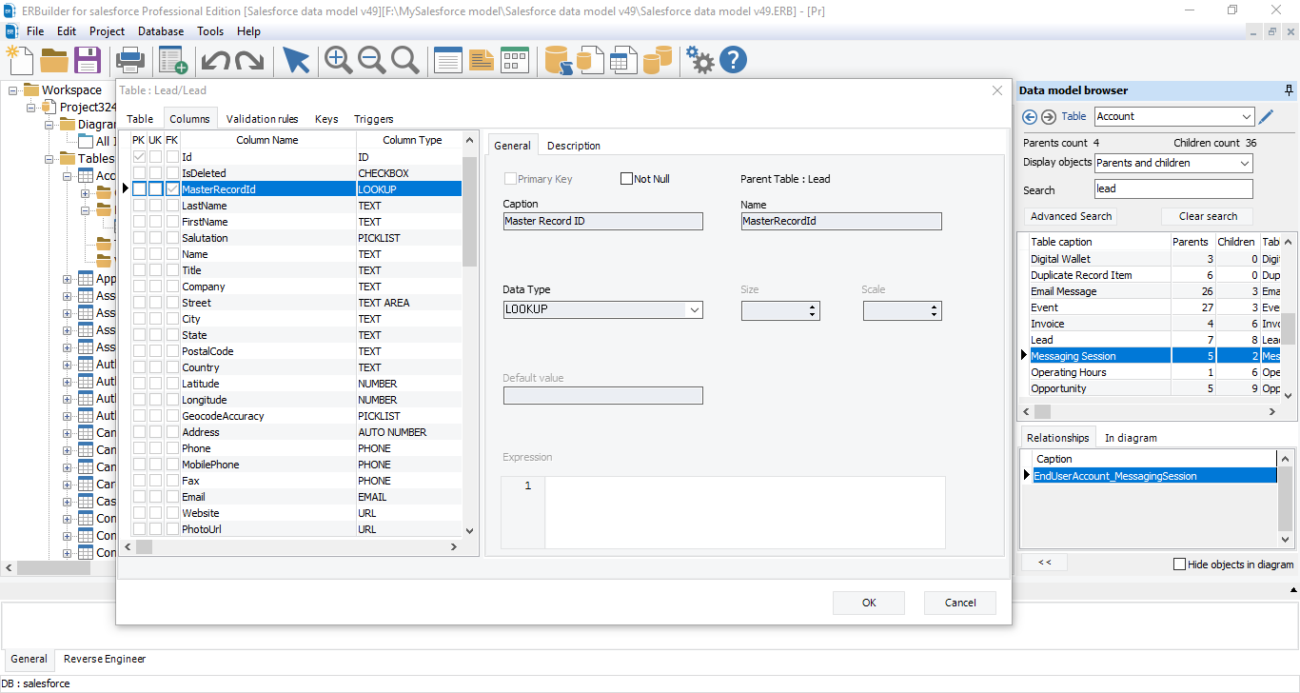Redo the last undone action
Viewport: 1300px width, 693px height.
coord(249,61)
